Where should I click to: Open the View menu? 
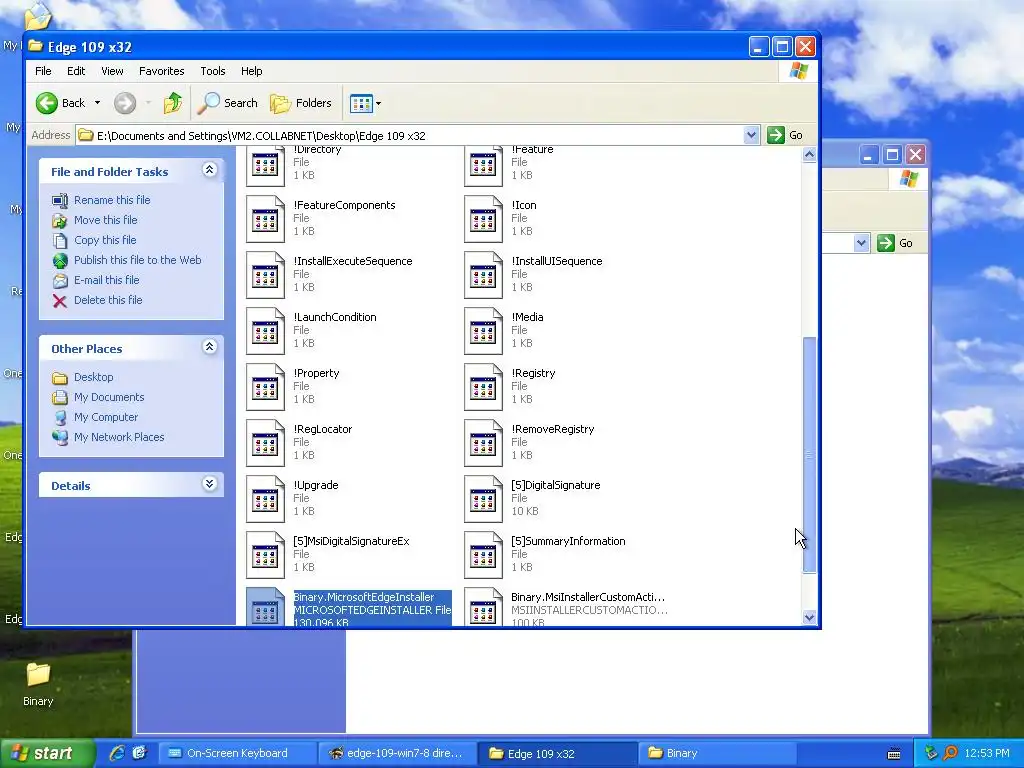tap(112, 71)
